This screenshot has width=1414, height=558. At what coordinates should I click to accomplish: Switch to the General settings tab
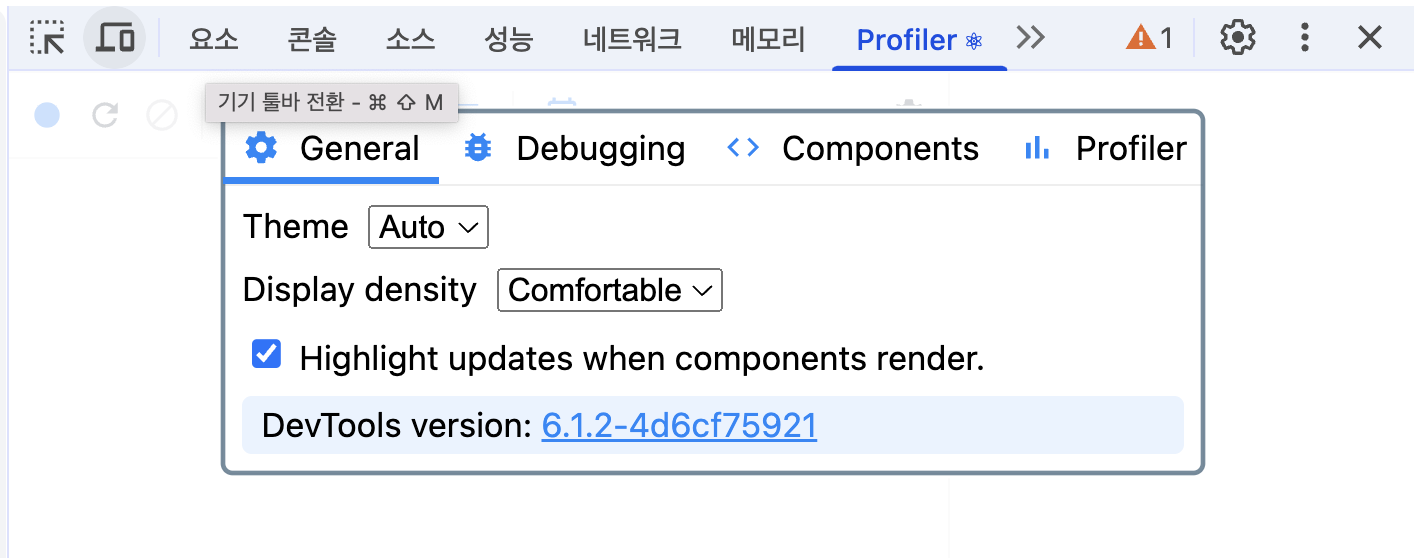click(332, 149)
